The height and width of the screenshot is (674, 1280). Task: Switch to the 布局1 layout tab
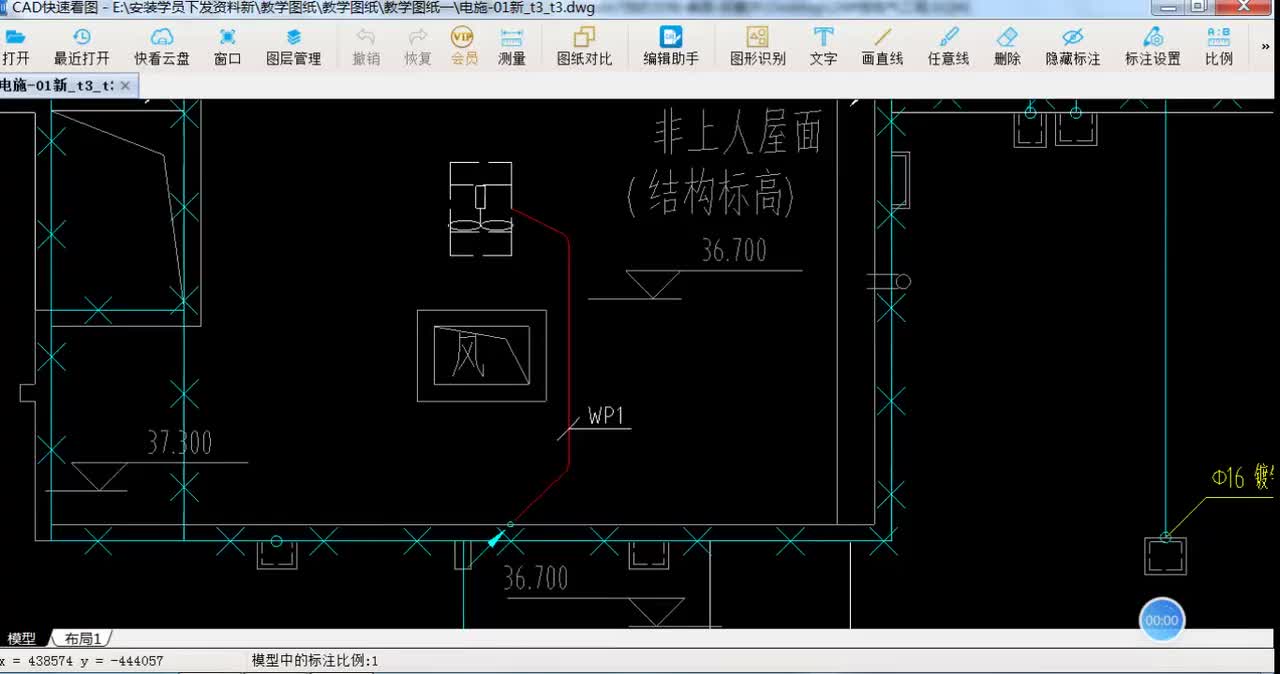click(x=83, y=638)
